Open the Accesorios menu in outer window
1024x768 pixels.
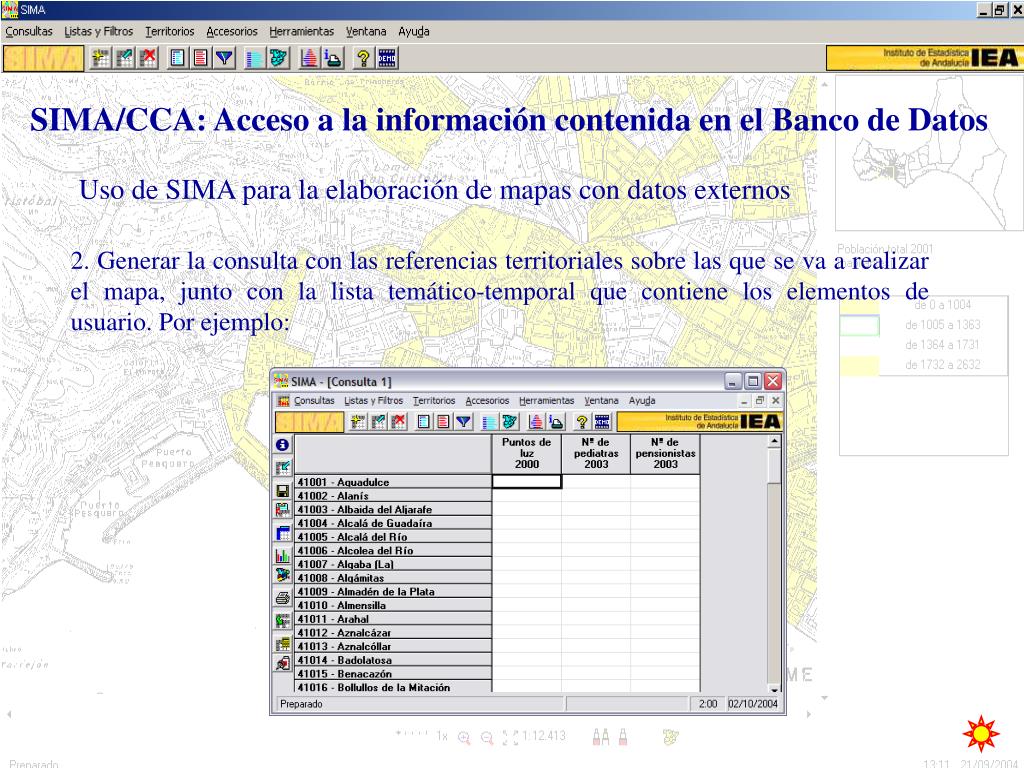coord(232,31)
